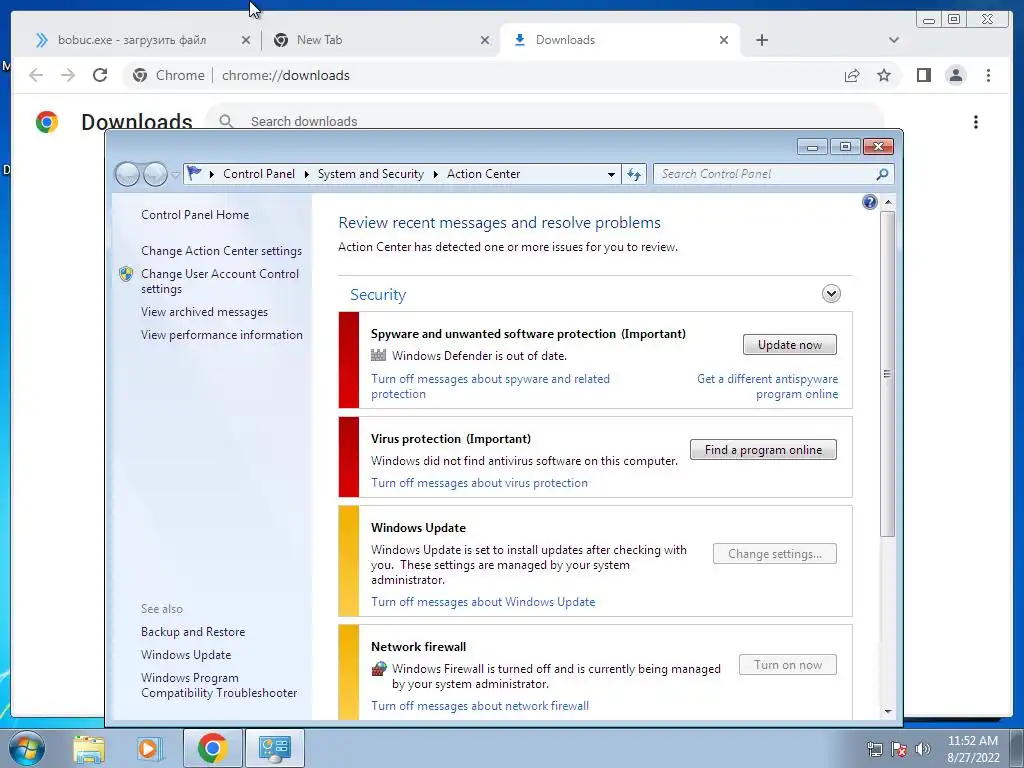Click the Control Panel back arrow button
Viewport: 1024px width, 768px height.
pyautogui.click(x=128, y=174)
